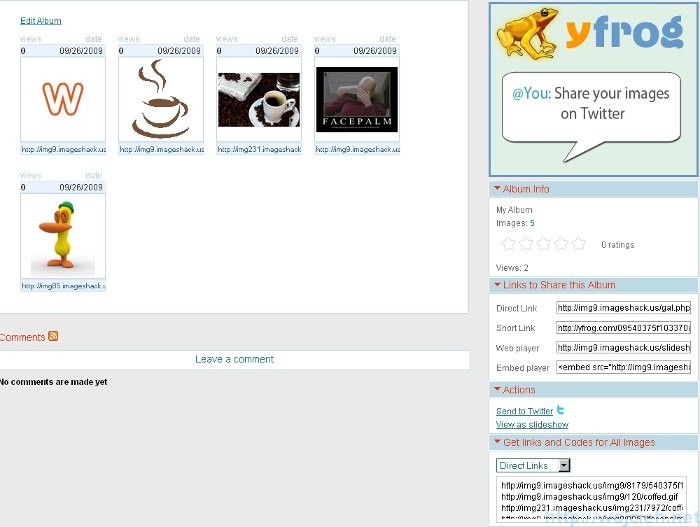Click the Images count '5'
700x527 pixels.
tap(532, 223)
